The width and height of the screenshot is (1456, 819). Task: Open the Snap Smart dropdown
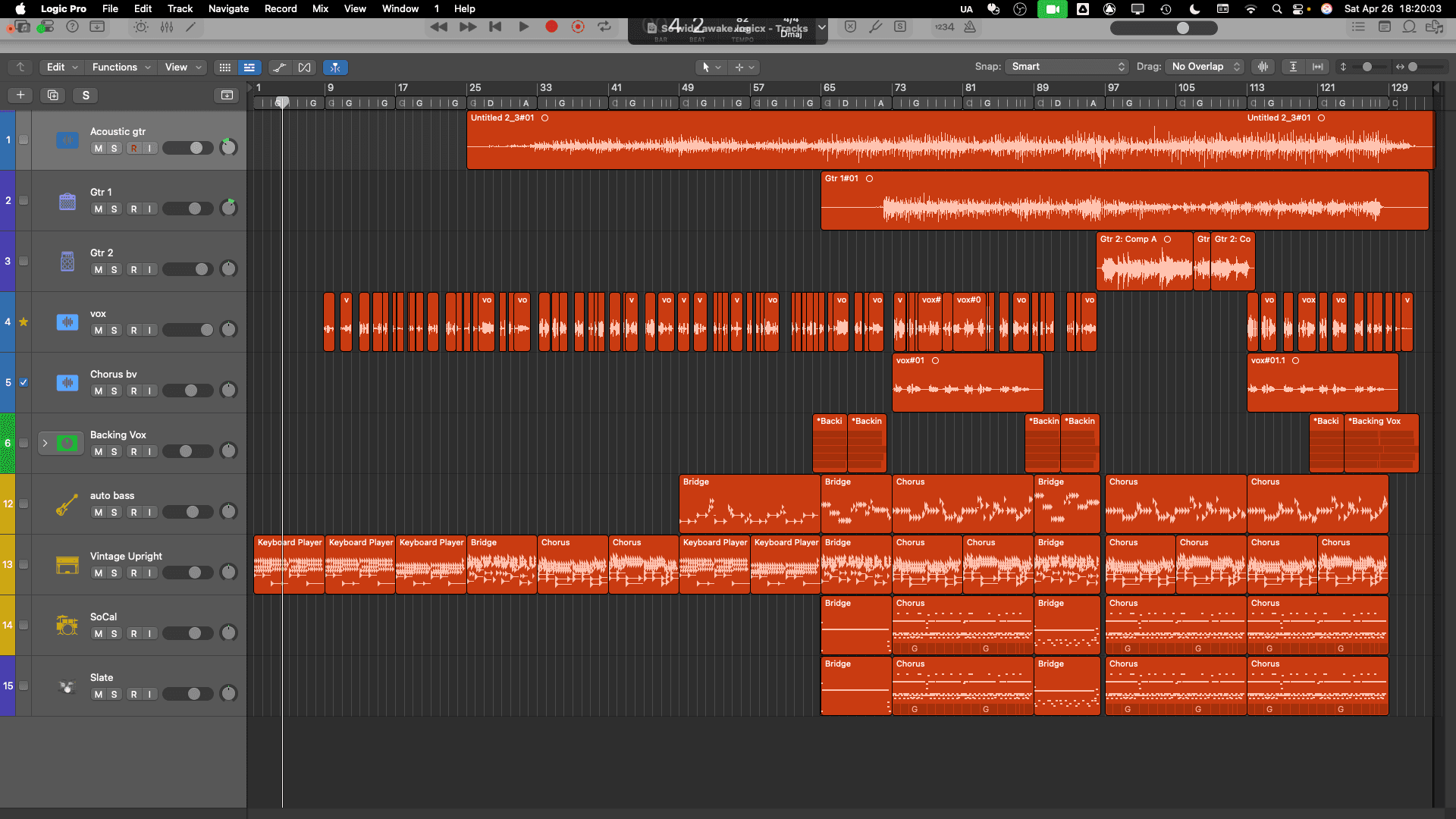(x=1067, y=67)
